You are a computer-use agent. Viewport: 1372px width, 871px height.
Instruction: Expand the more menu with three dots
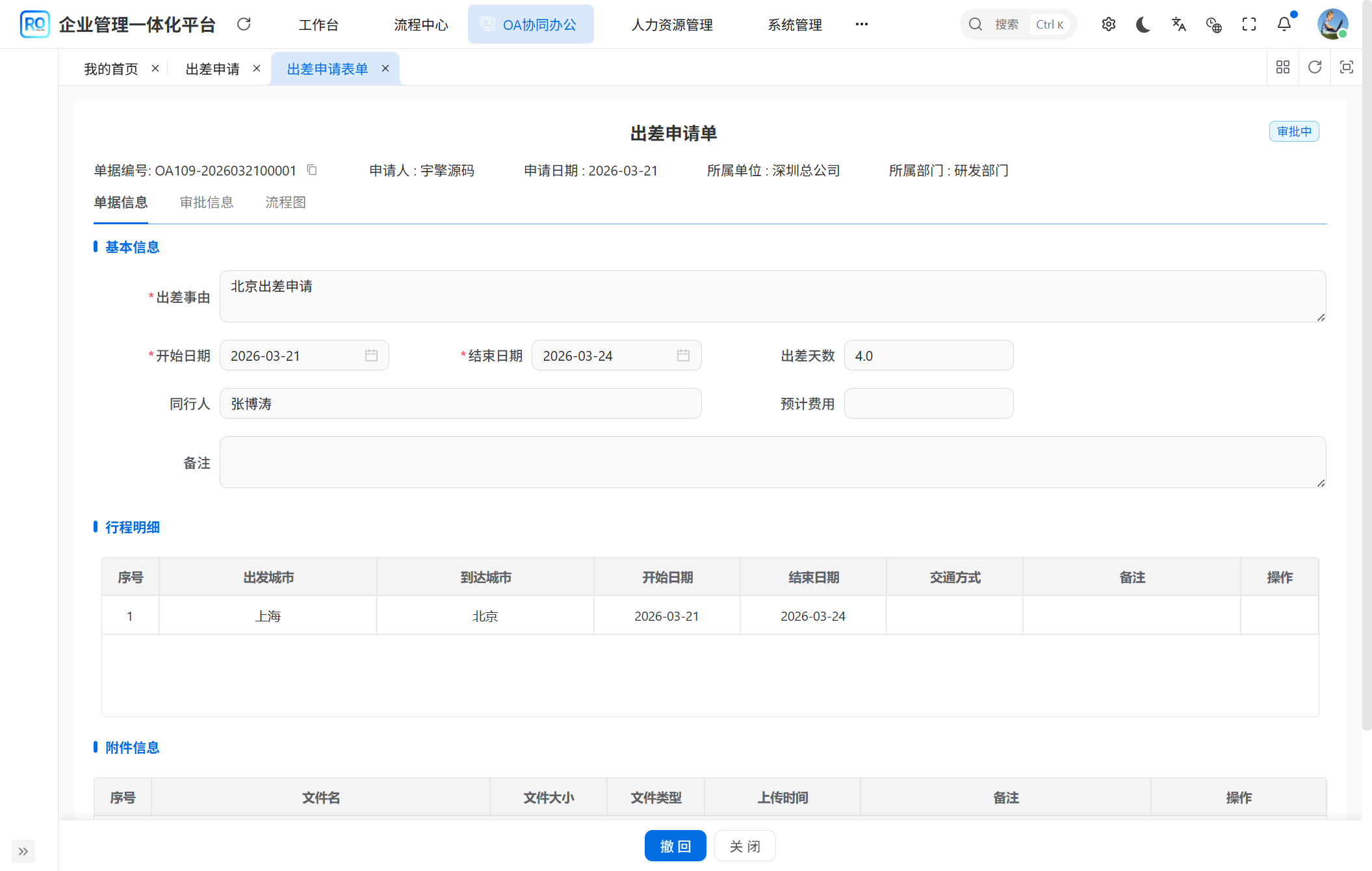862,24
